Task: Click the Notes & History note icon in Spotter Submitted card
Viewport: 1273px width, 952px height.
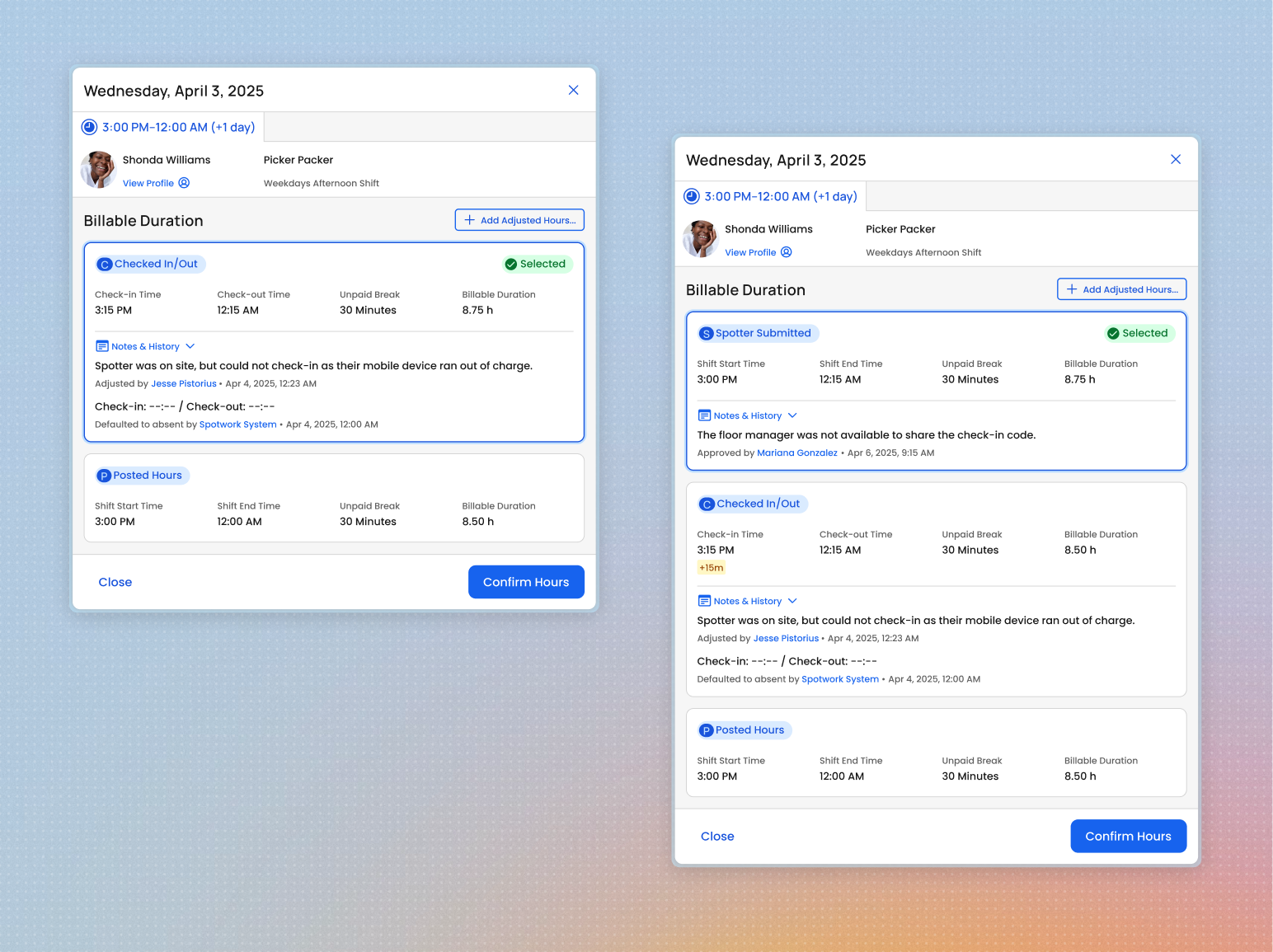Action: click(x=705, y=415)
